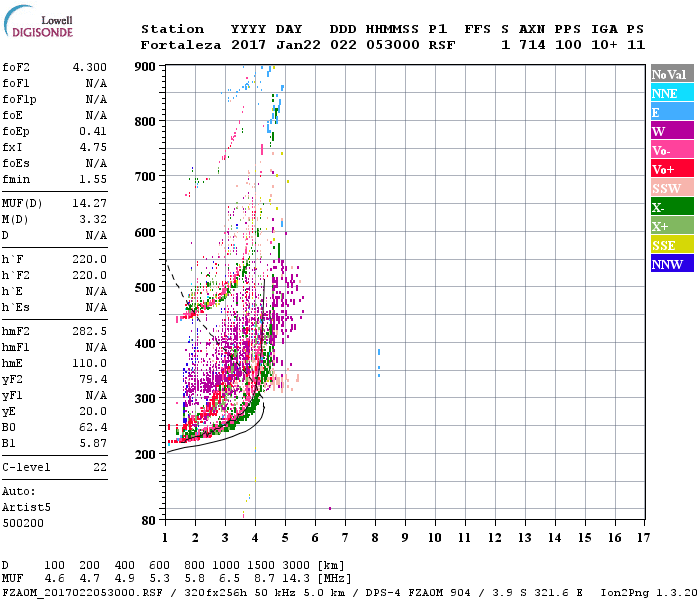Click the MUF 14.3 value in bottom table
The height and width of the screenshot is (600, 700).
296,579
